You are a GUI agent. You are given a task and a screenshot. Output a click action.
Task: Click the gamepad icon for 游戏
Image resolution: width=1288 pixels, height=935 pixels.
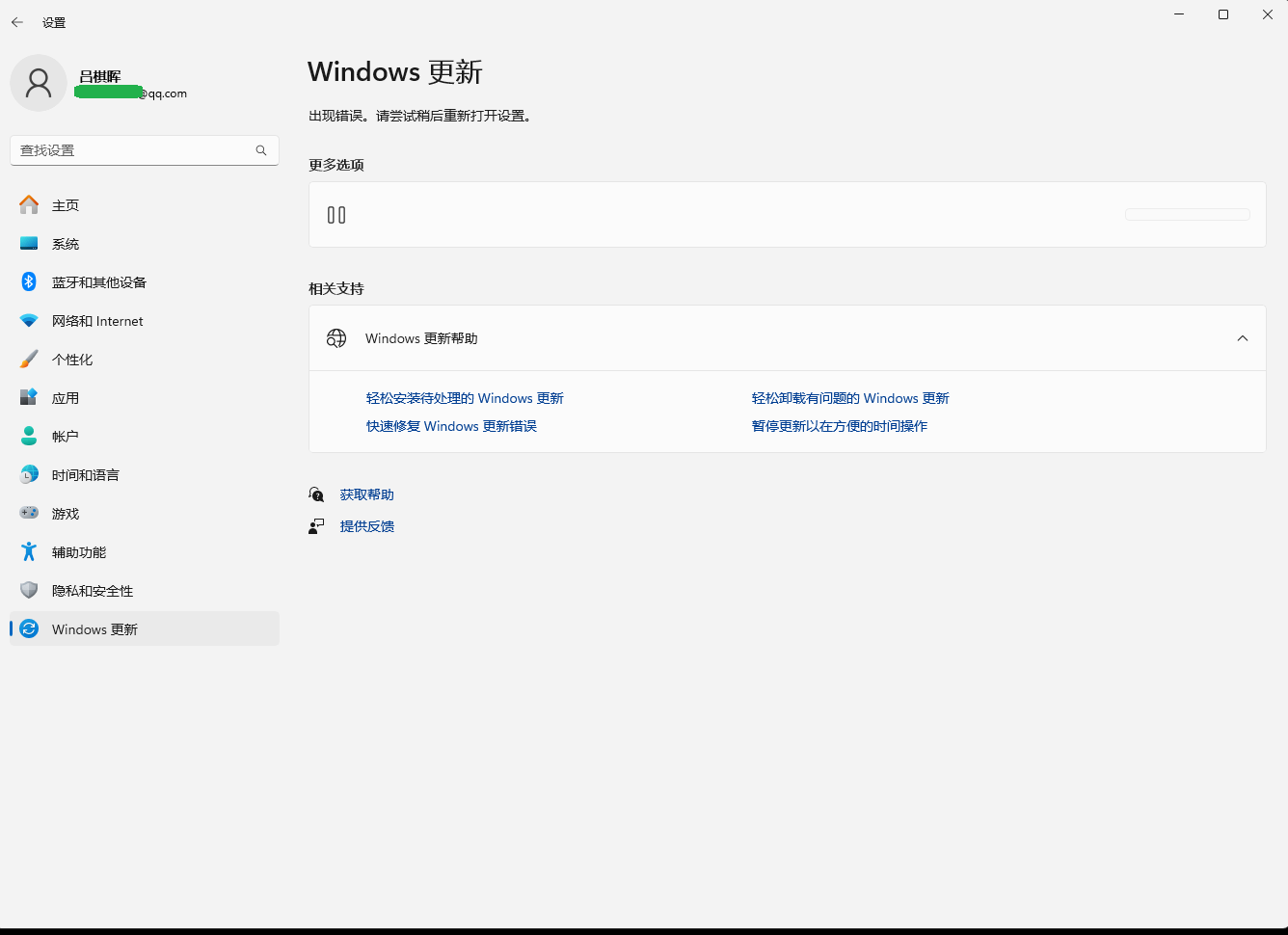(29, 513)
